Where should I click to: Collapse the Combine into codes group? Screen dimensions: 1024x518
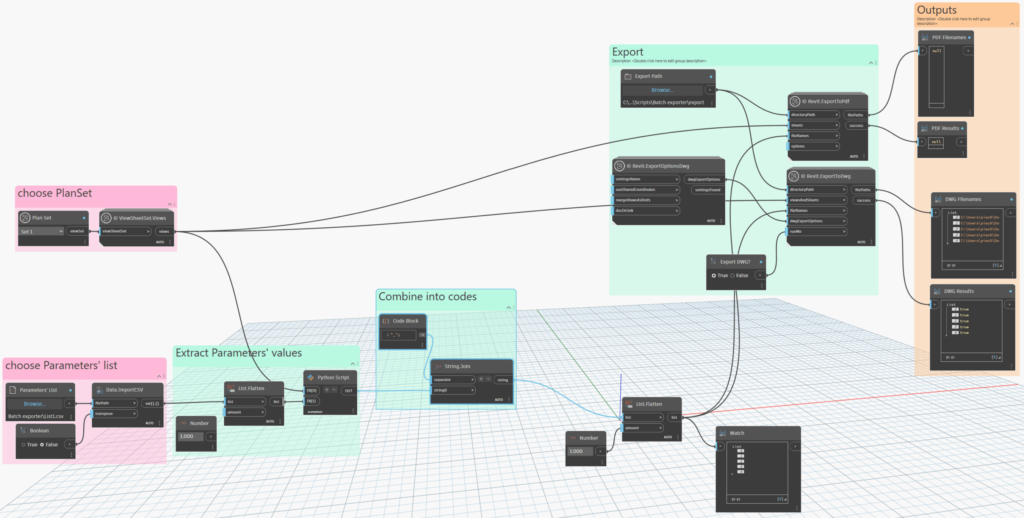tap(510, 309)
